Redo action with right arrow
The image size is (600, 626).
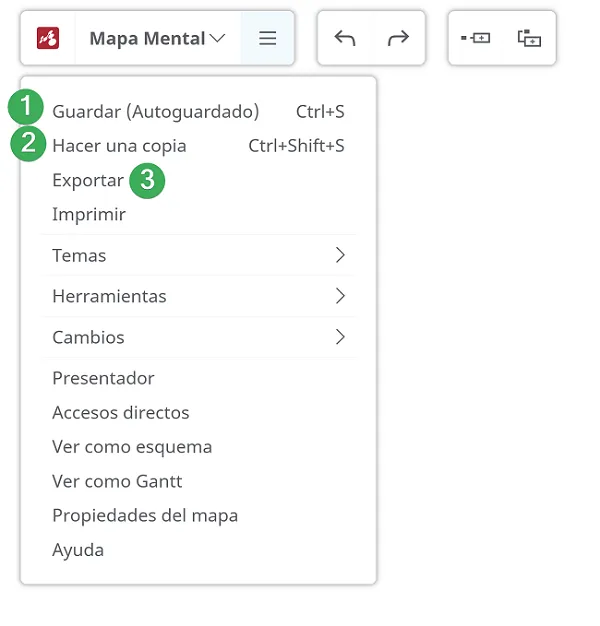point(398,38)
